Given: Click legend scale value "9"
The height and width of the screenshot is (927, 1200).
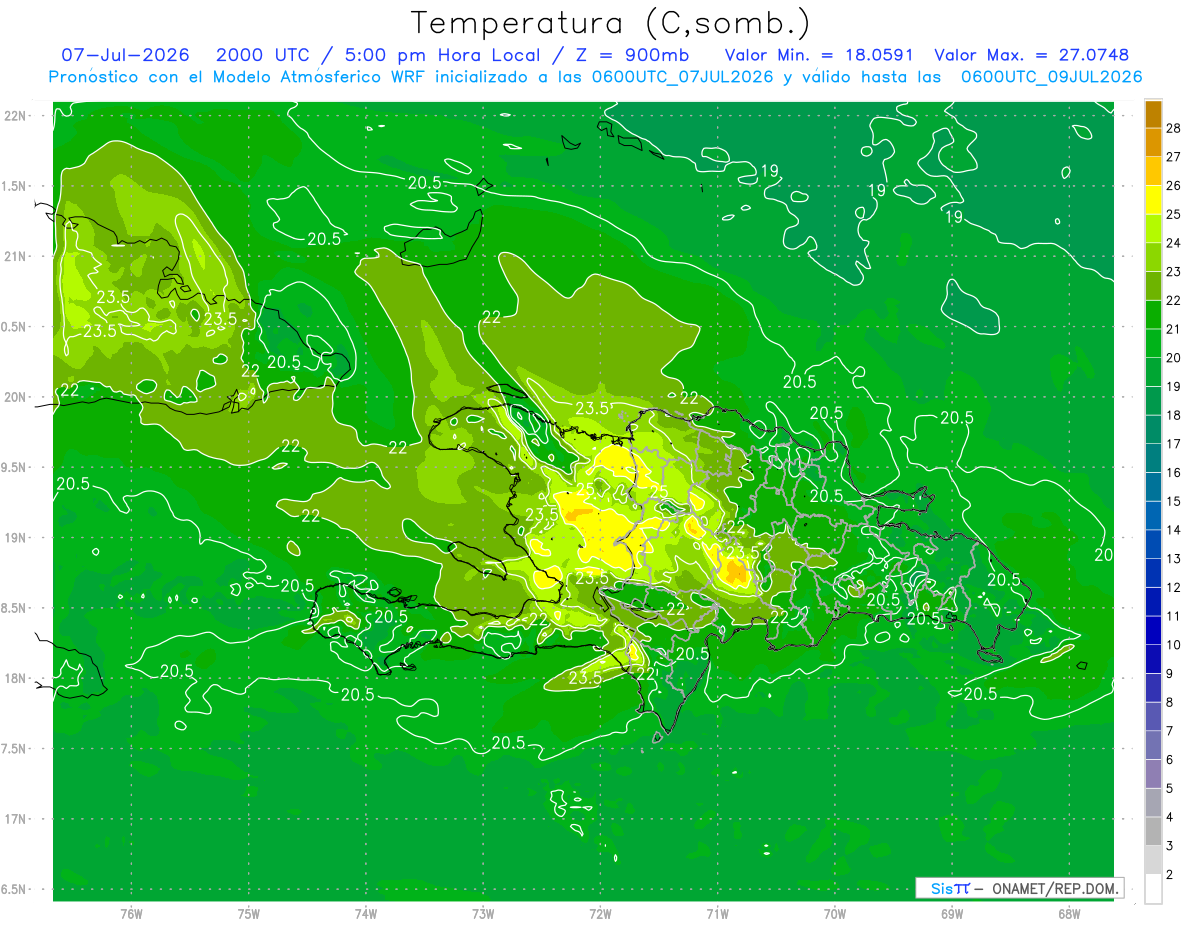Looking at the screenshot, I should coord(1171,674).
